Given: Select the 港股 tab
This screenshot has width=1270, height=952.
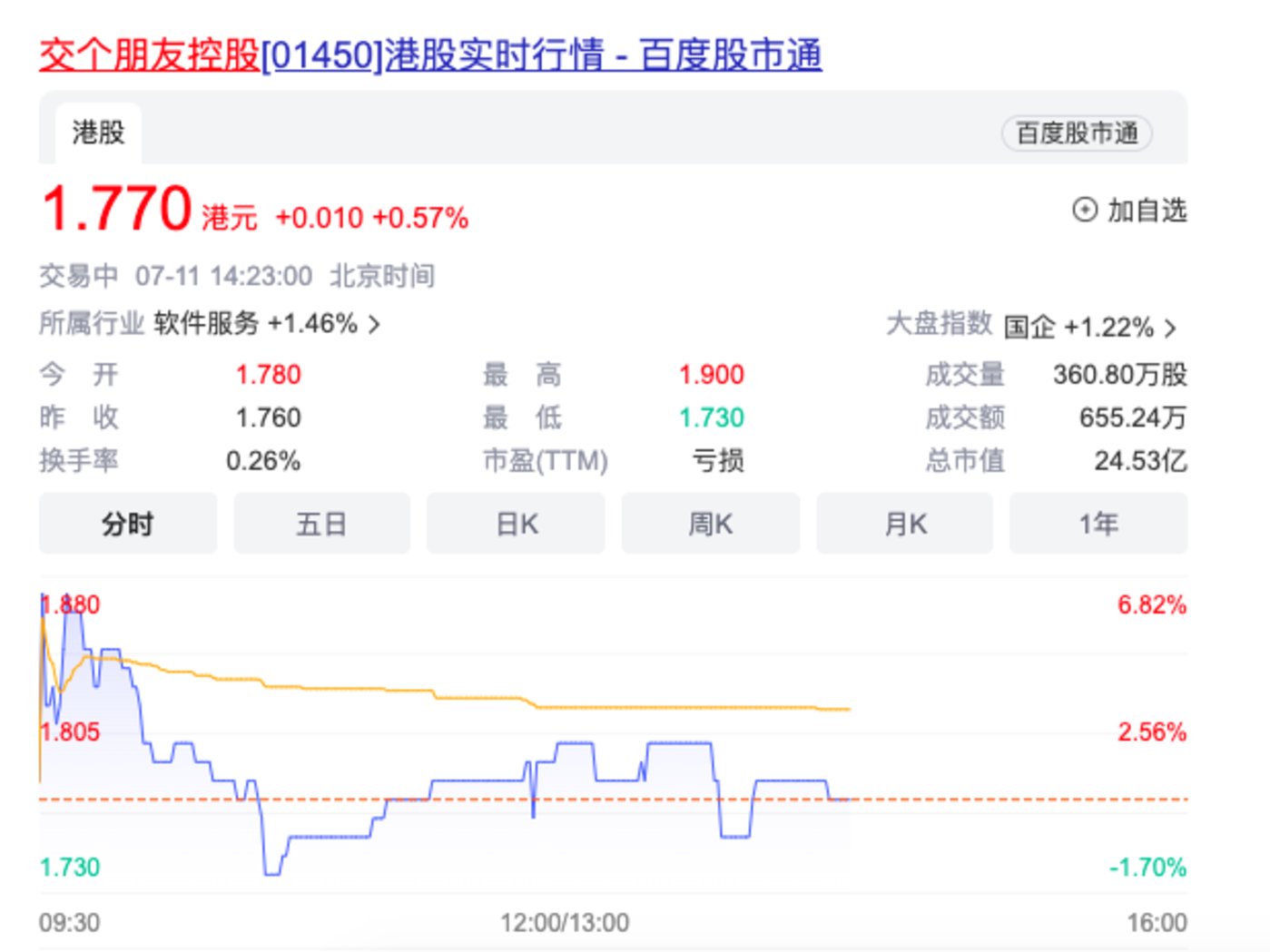Looking at the screenshot, I should (x=98, y=133).
